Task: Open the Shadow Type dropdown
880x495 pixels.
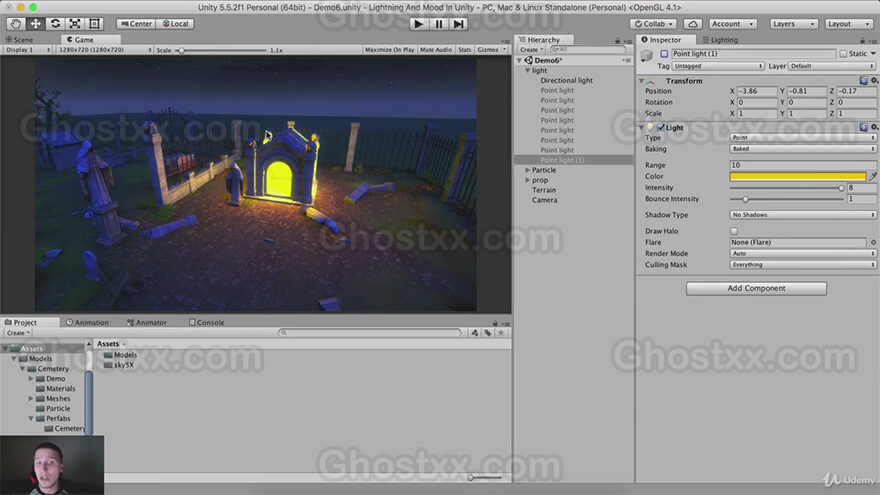Action: tap(803, 215)
